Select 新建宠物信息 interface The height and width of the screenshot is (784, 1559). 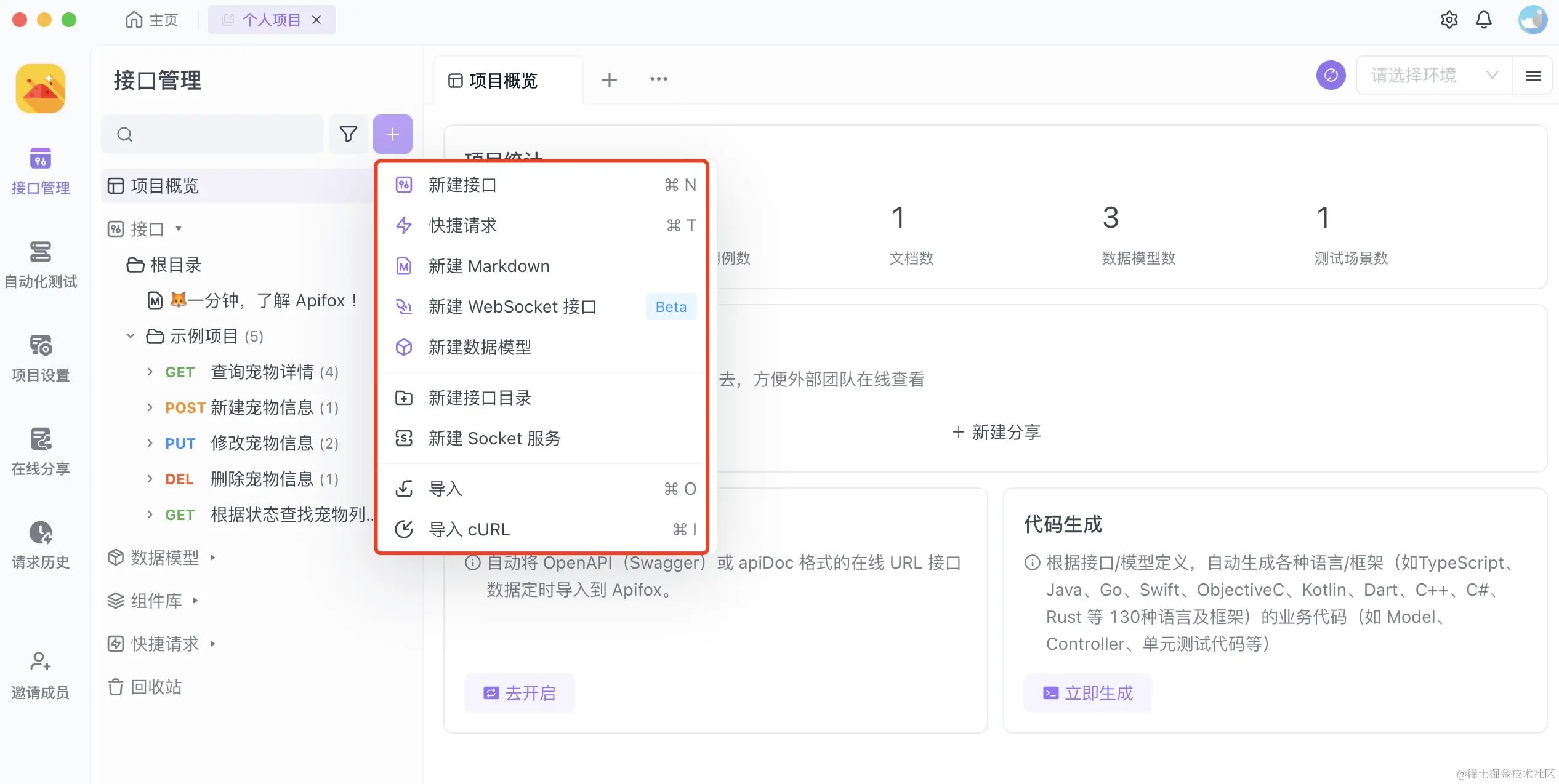pos(262,407)
